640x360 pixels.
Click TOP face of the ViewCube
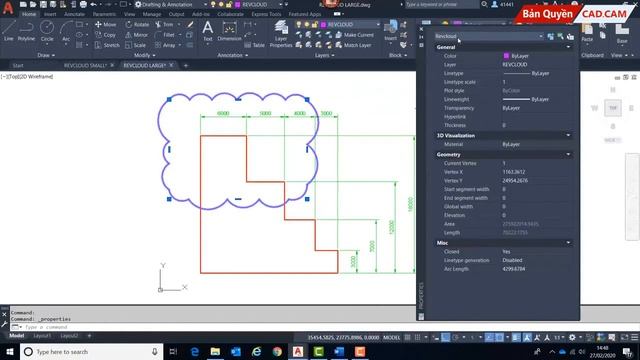coord(613,108)
